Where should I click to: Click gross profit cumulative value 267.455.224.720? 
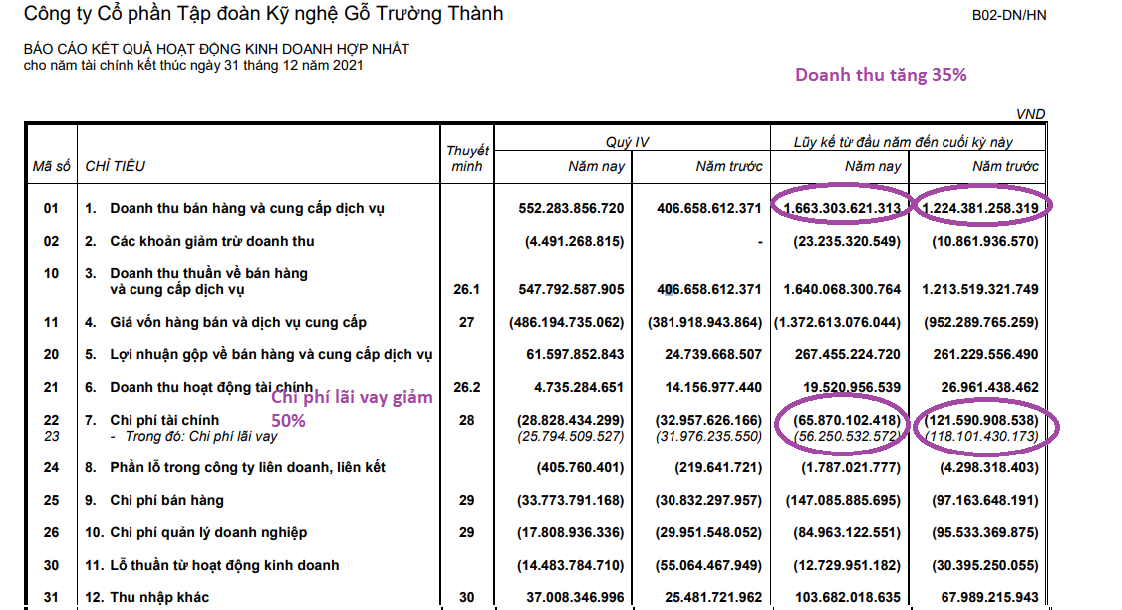tap(843, 354)
